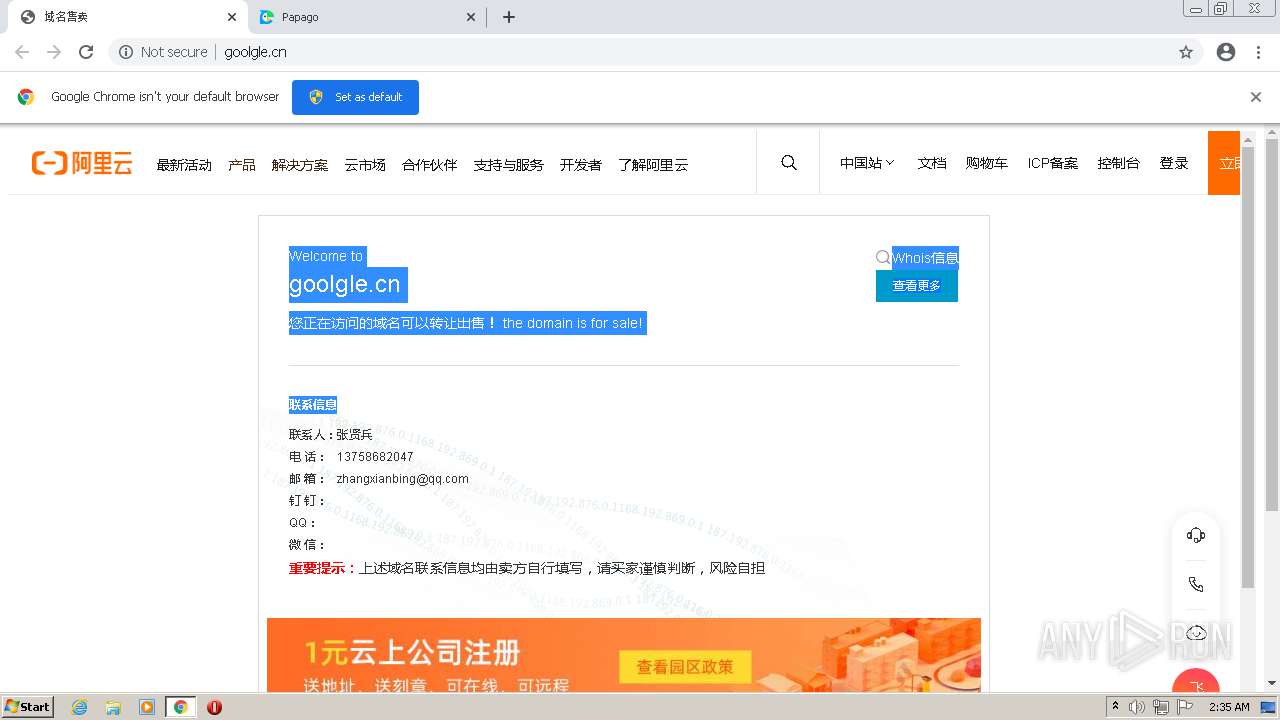This screenshot has width=1280, height=720.
Task: Click the Whois信息 link
Action: click(926, 258)
